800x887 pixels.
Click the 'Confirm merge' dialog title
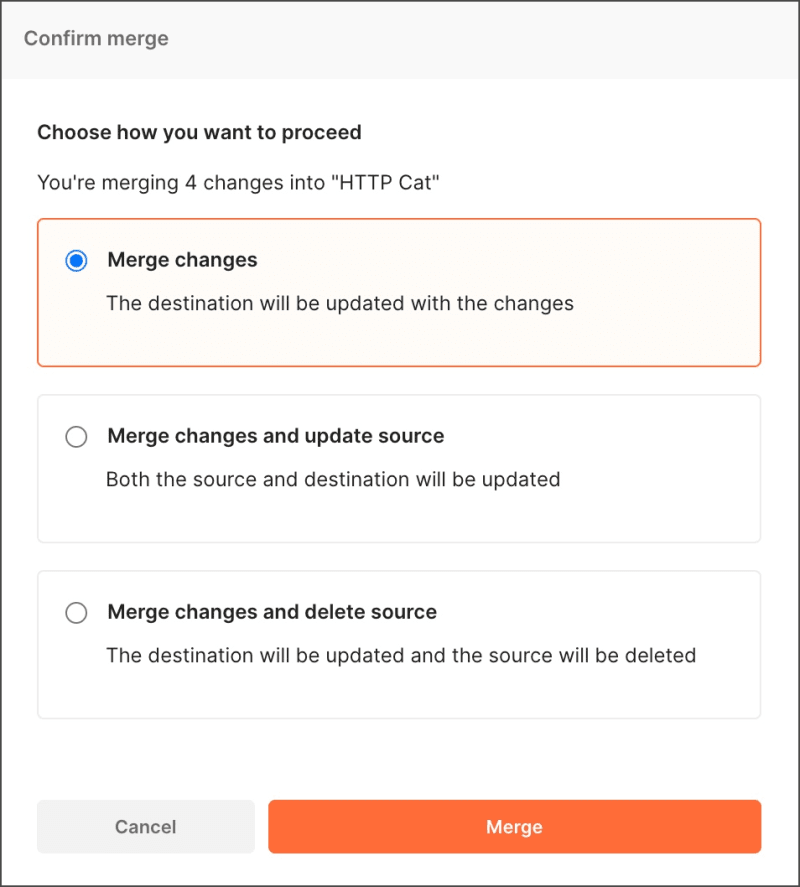click(96, 39)
